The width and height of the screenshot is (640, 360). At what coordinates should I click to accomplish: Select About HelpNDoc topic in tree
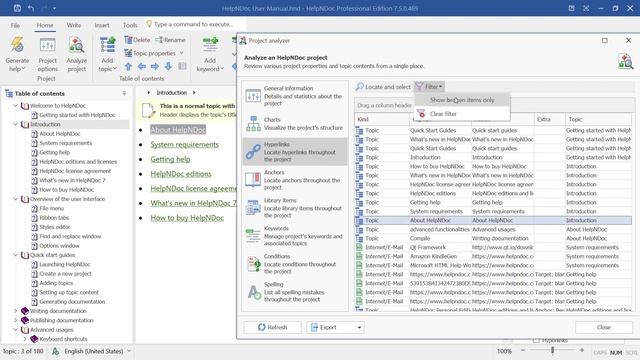pyautogui.click(x=60, y=134)
